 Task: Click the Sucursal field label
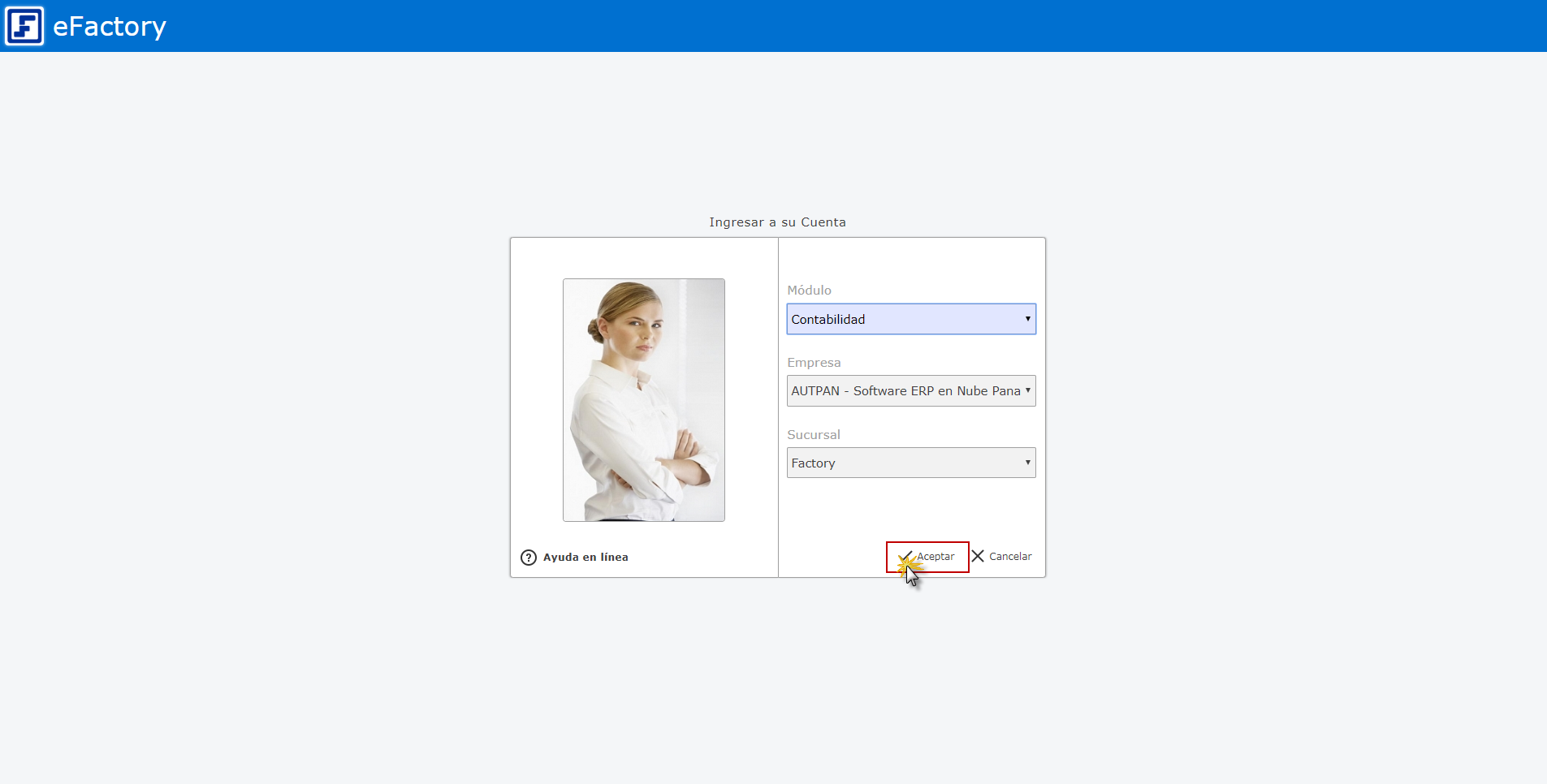(x=813, y=435)
